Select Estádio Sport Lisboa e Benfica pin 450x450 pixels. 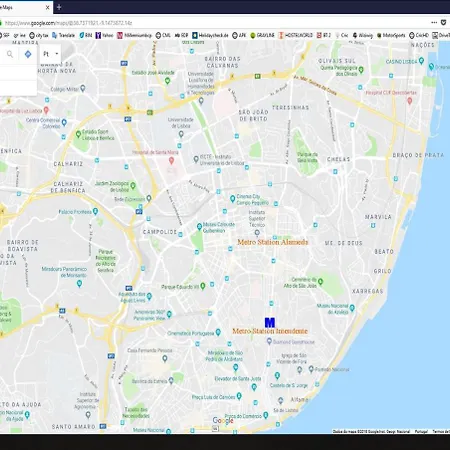(x=78, y=134)
